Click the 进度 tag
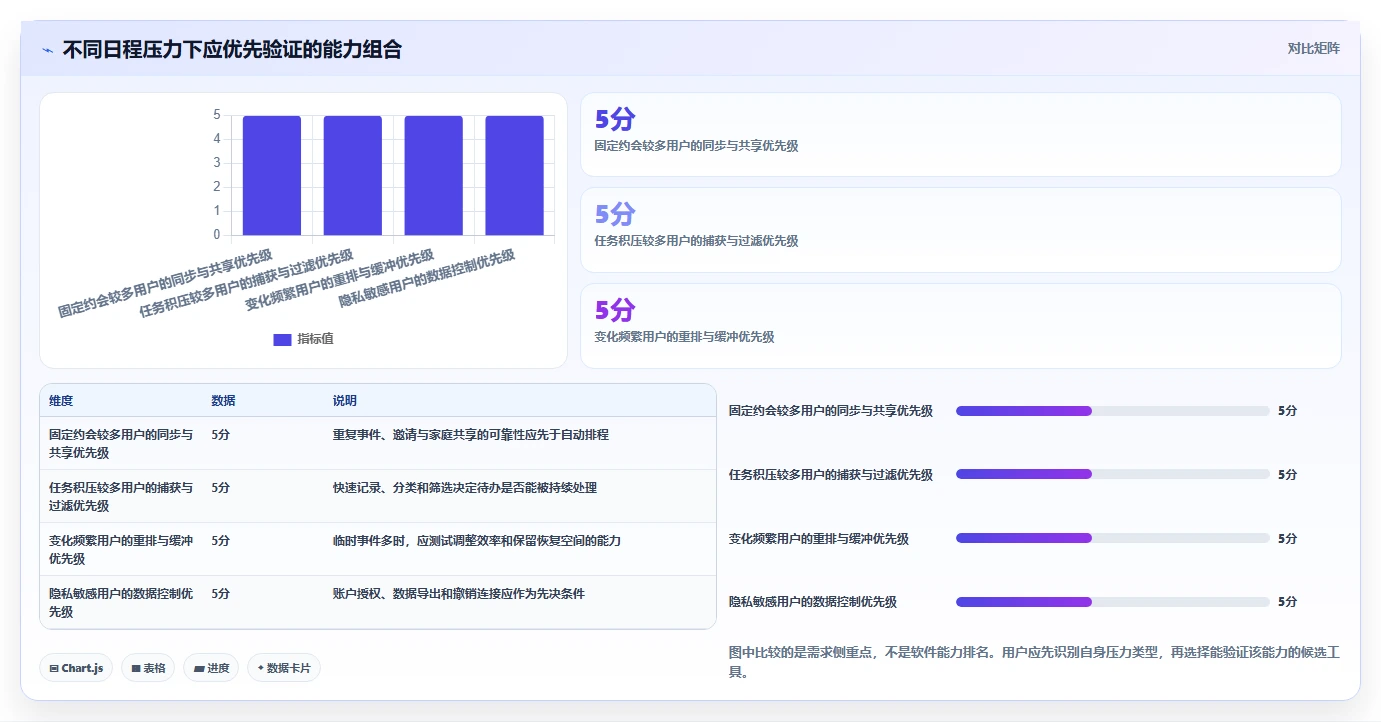The width and height of the screenshot is (1381, 722). click(x=211, y=668)
